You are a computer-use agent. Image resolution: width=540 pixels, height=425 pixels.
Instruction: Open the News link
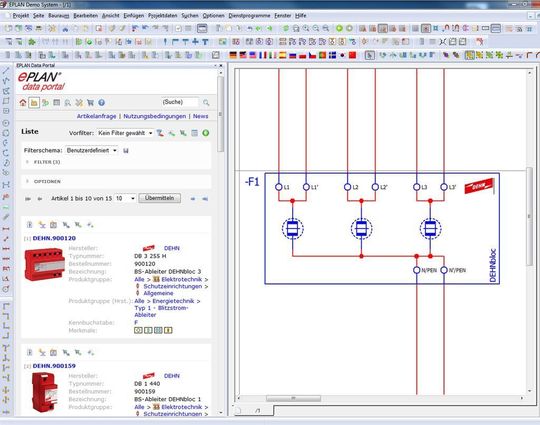(200, 116)
